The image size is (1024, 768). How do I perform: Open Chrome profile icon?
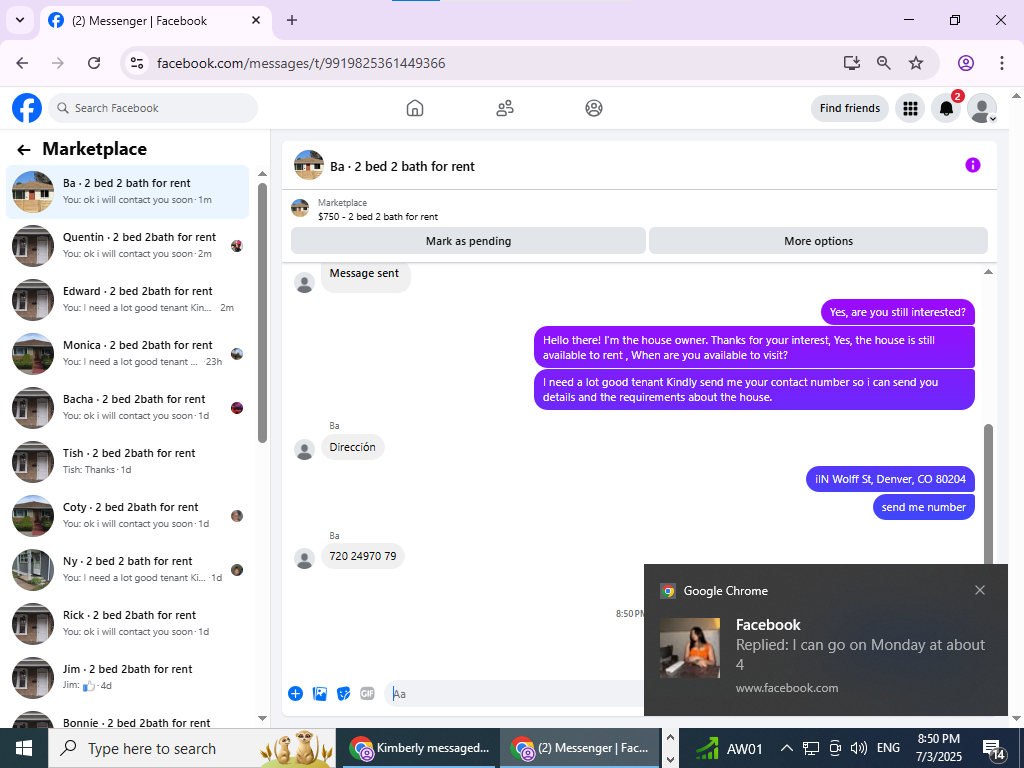[x=966, y=63]
